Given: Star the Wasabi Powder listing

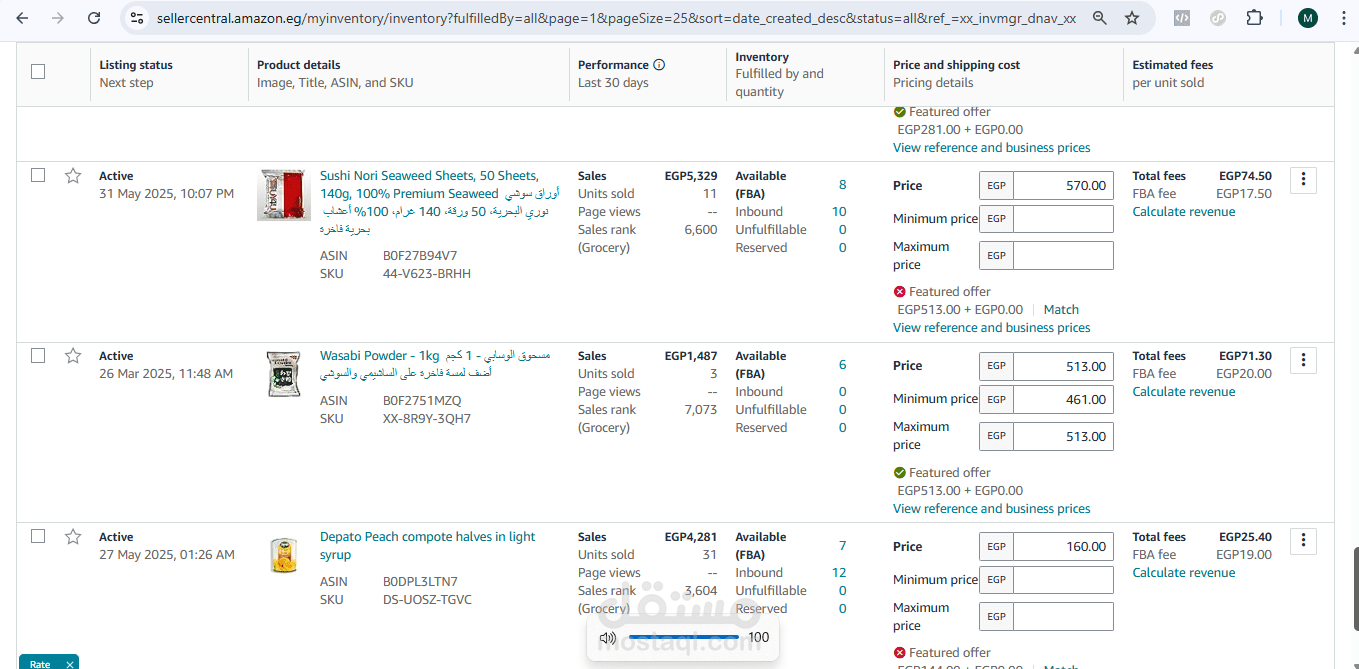Looking at the screenshot, I should [x=73, y=356].
